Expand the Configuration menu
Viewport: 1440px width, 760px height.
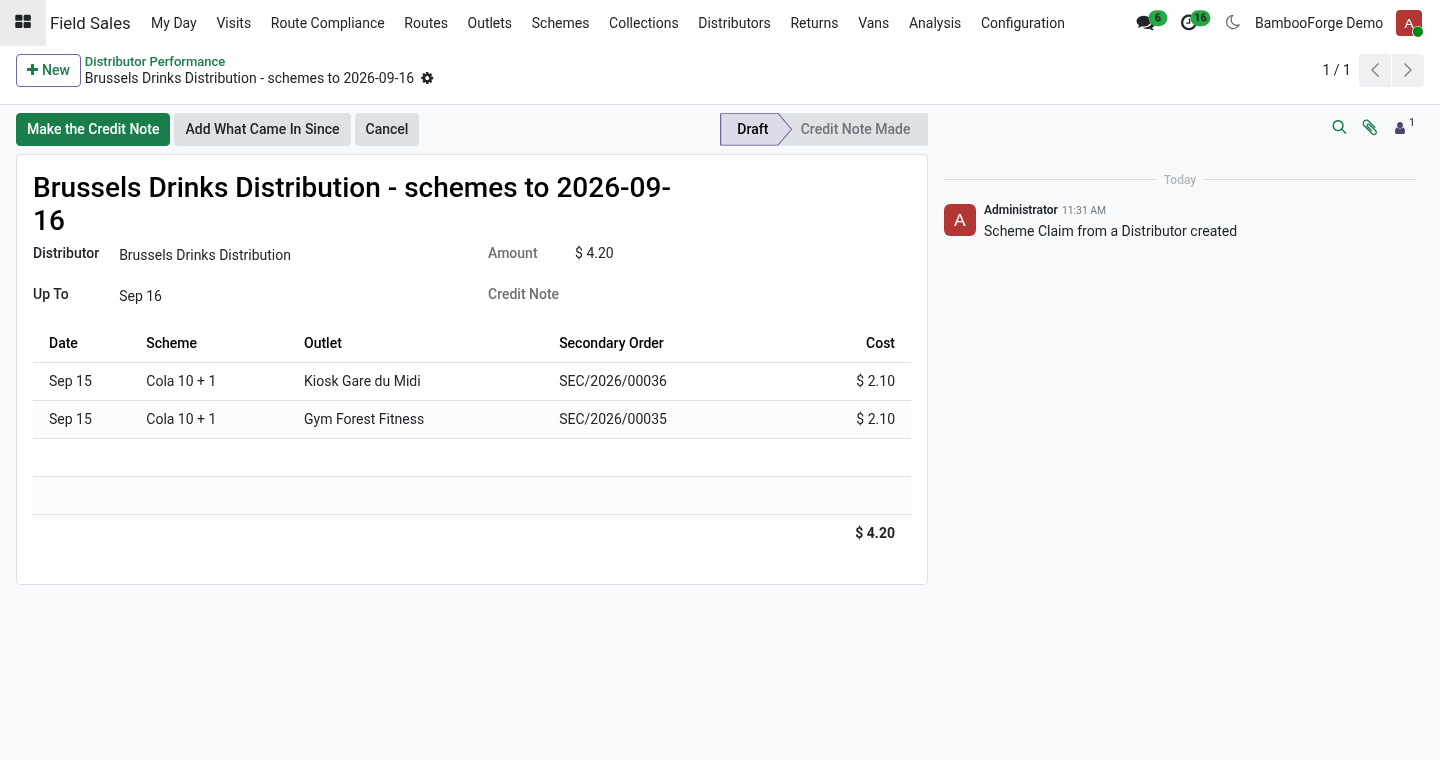[1023, 23]
